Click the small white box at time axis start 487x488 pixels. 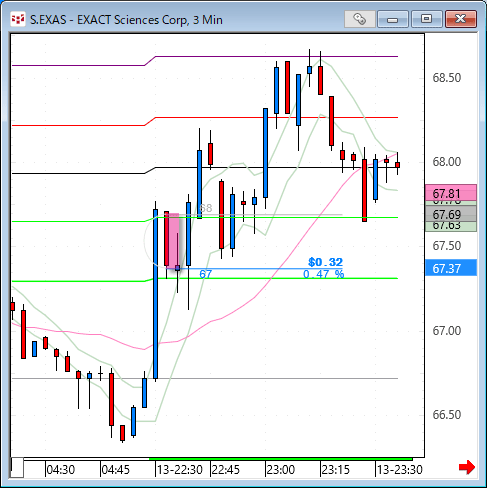click(17, 468)
